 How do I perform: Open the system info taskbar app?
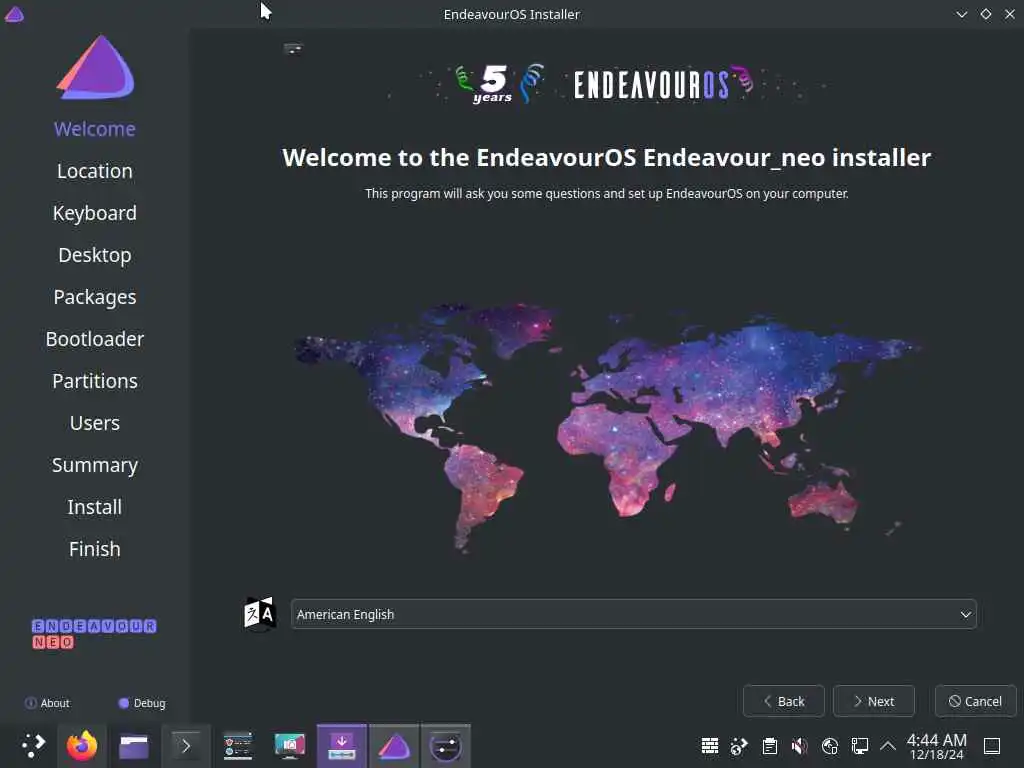tap(238, 746)
